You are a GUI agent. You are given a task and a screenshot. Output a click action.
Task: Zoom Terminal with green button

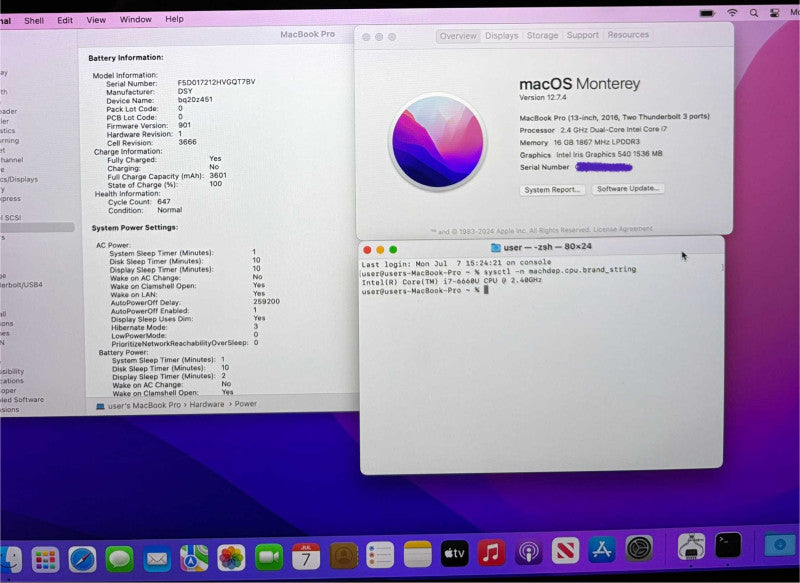point(393,249)
